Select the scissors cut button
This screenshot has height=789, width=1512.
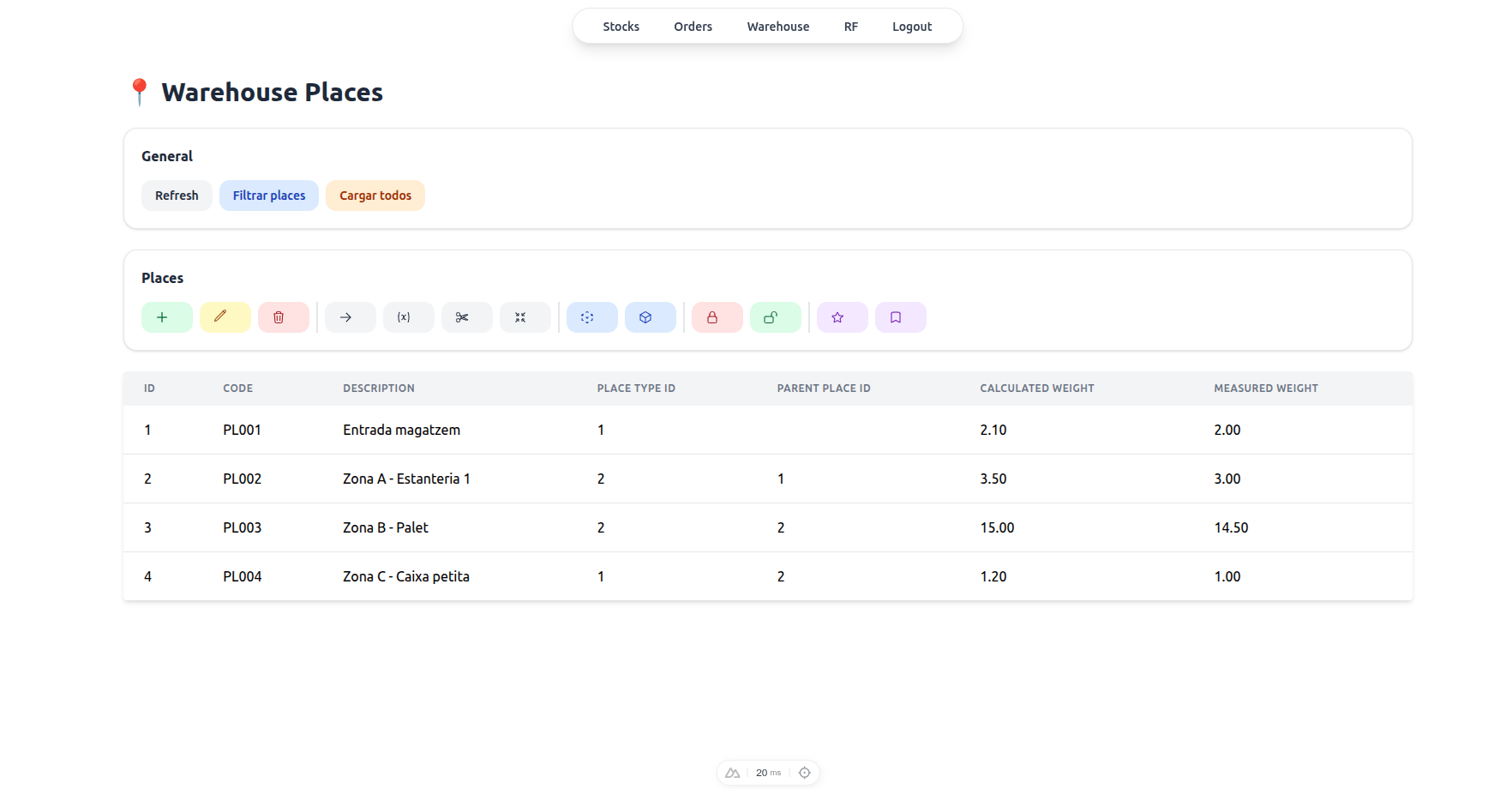coord(466,317)
